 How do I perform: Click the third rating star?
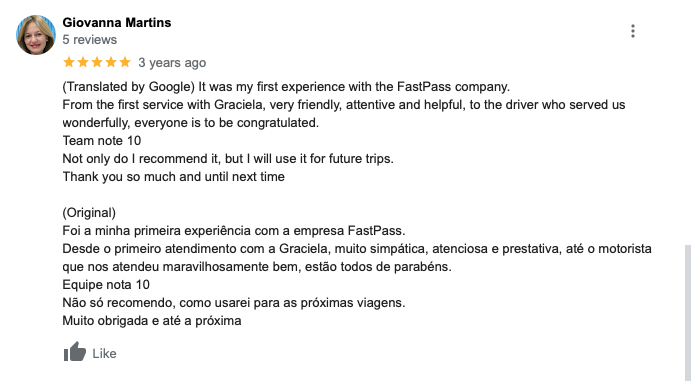point(97,62)
